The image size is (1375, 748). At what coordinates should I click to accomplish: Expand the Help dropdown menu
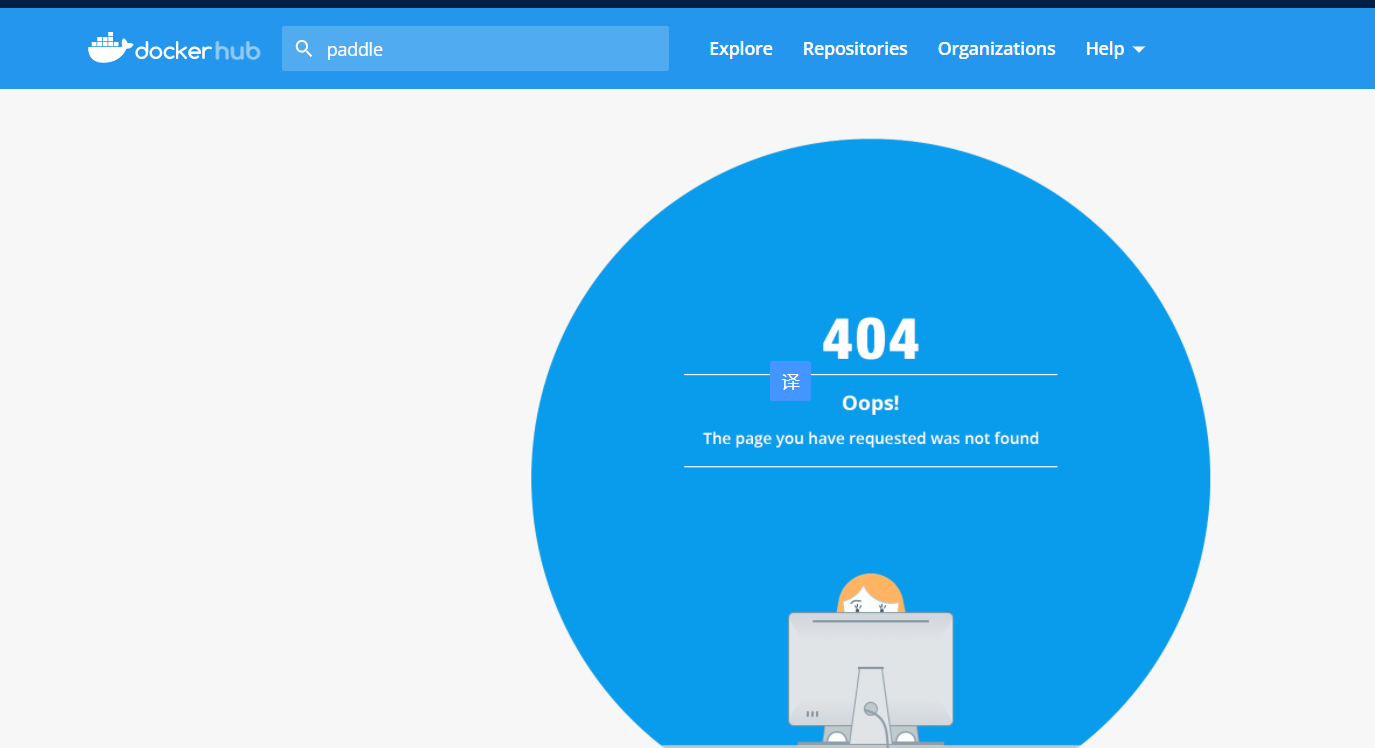tap(1113, 48)
